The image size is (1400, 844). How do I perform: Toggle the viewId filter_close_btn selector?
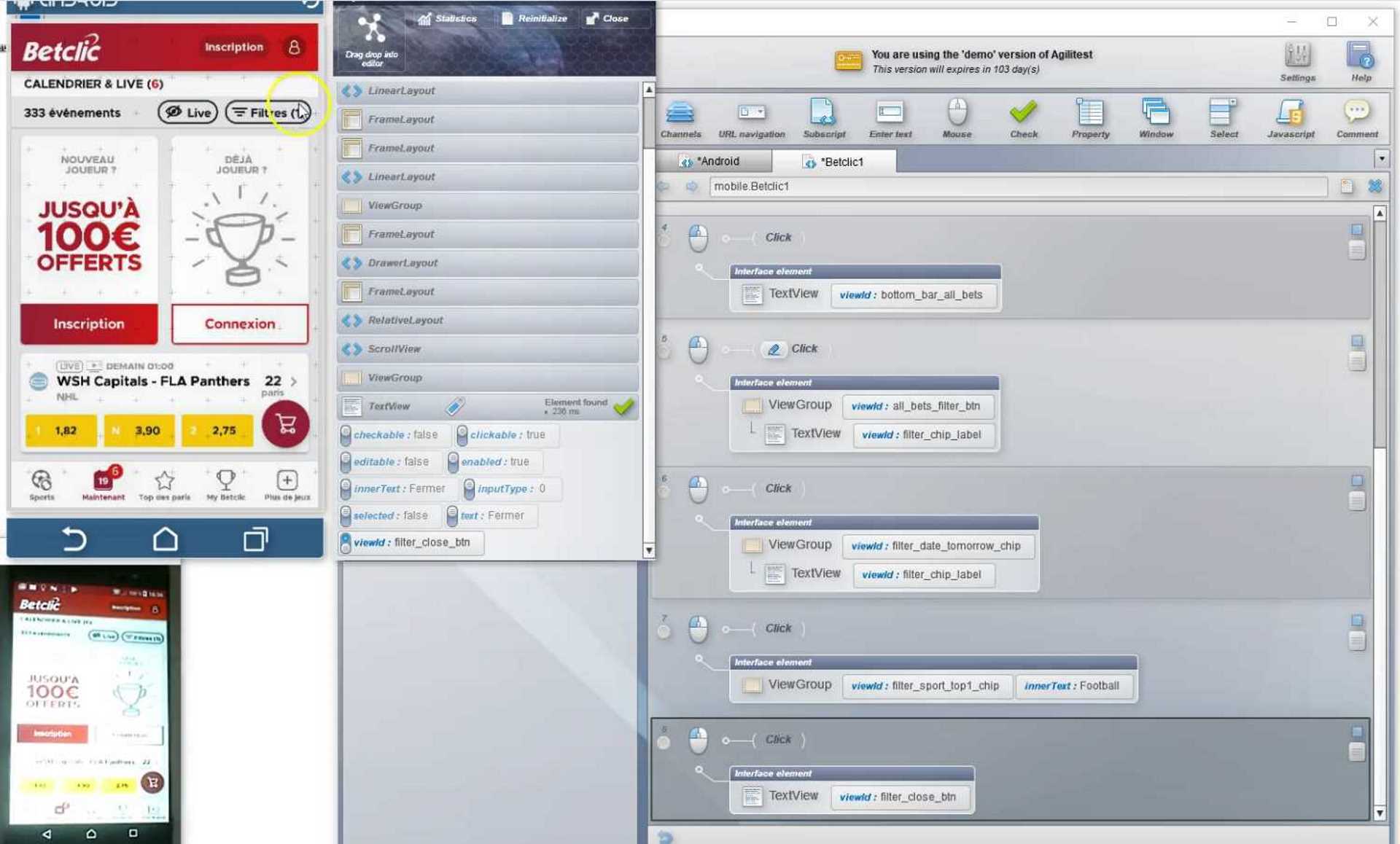point(346,543)
